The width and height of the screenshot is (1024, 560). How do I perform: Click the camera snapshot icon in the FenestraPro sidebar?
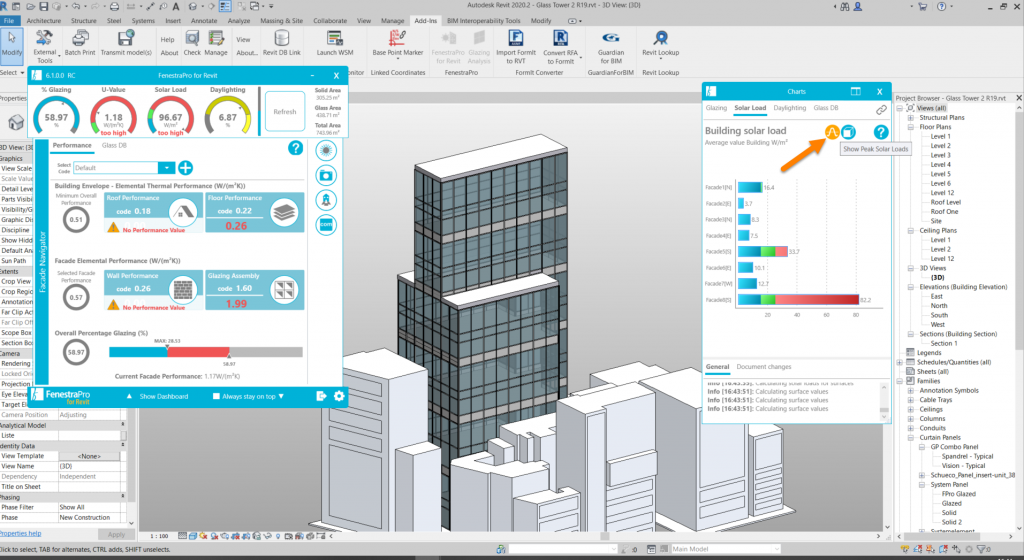pyautogui.click(x=326, y=175)
